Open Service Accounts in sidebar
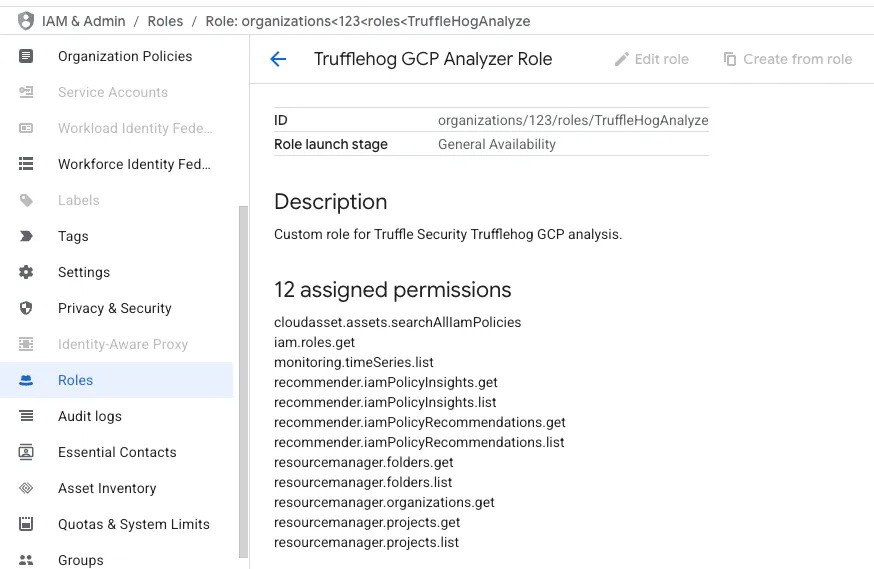This screenshot has width=874, height=569. [113, 92]
